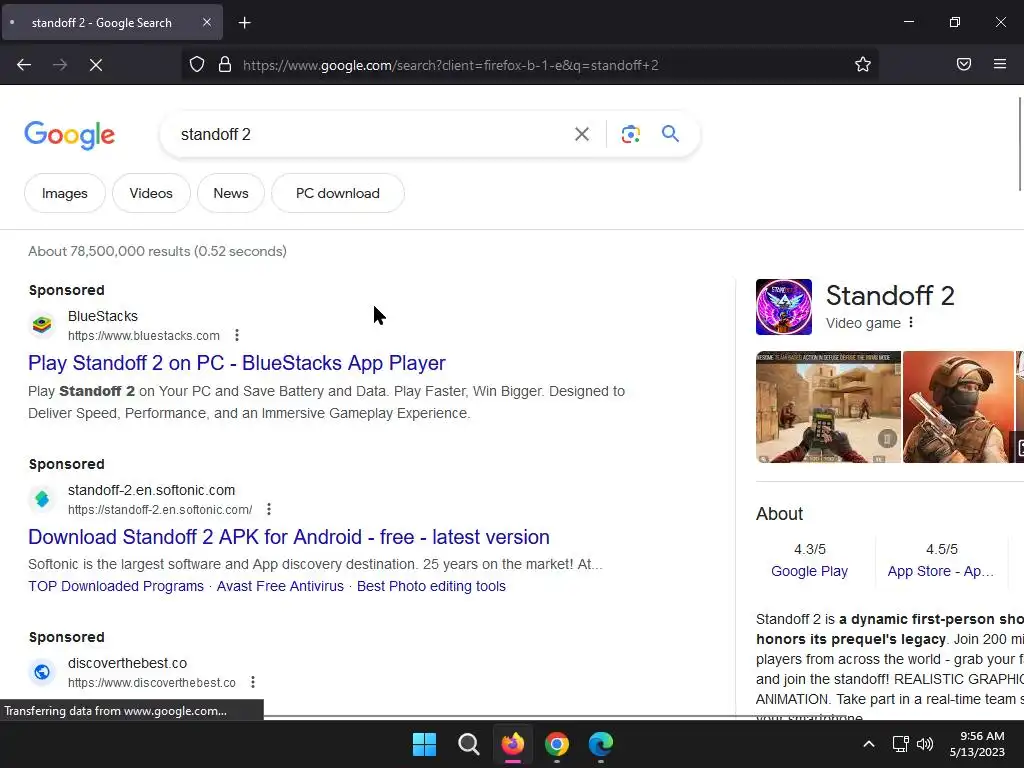Screen dimensions: 1024x768
Task: Open more options next to Video game
Action: click(x=910, y=323)
